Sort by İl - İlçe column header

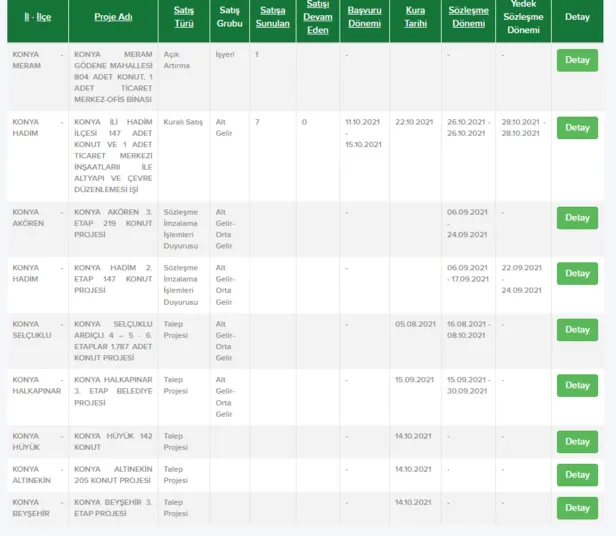pos(38,17)
